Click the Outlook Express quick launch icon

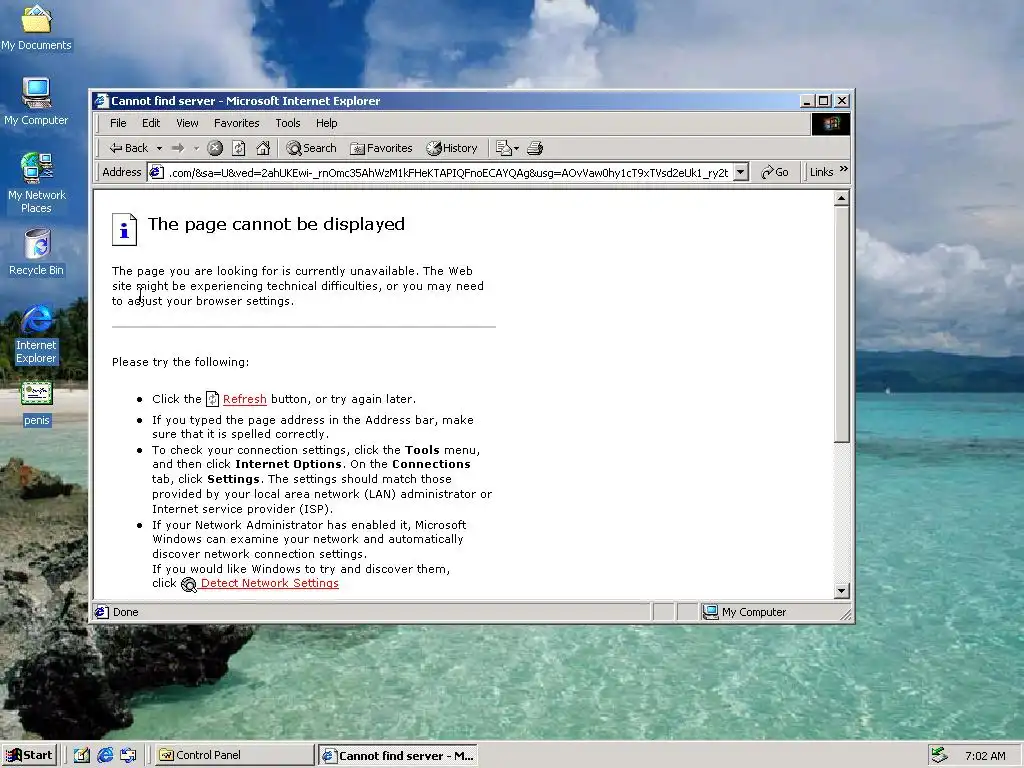tap(128, 755)
